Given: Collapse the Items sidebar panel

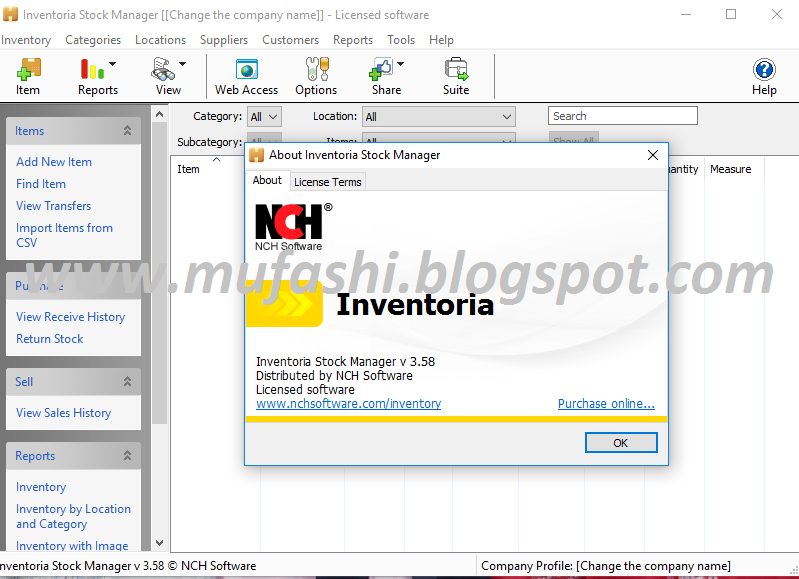Looking at the screenshot, I should pyautogui.click(x=127, y=130).
